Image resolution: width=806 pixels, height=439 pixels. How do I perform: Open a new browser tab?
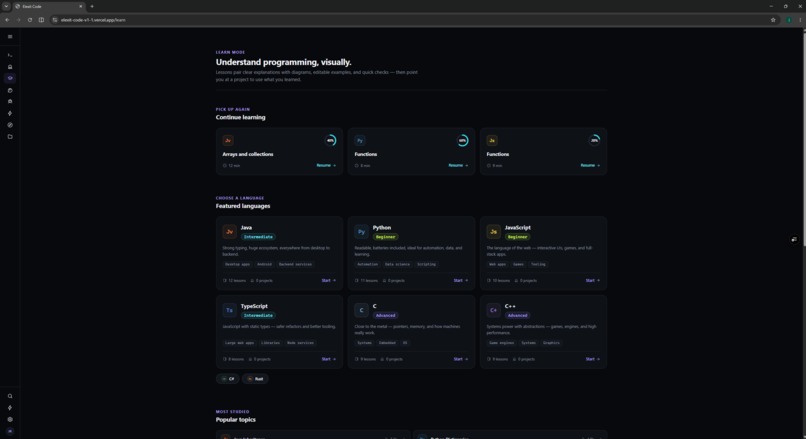(92, 6)
